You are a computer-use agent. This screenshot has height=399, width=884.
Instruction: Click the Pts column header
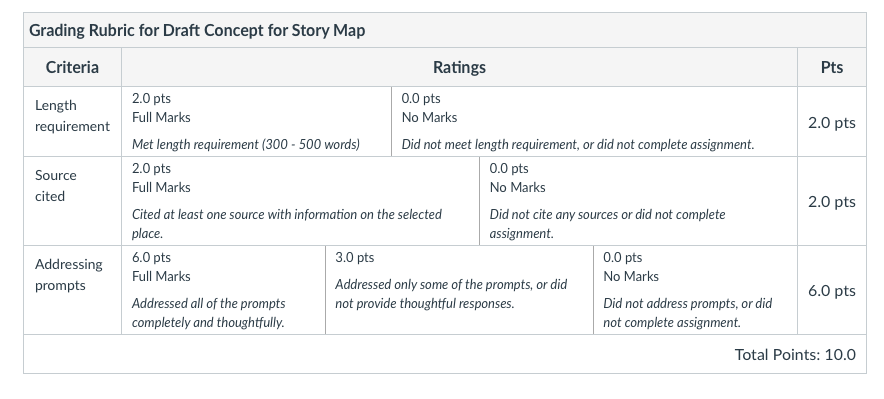[x=832, y=67]
